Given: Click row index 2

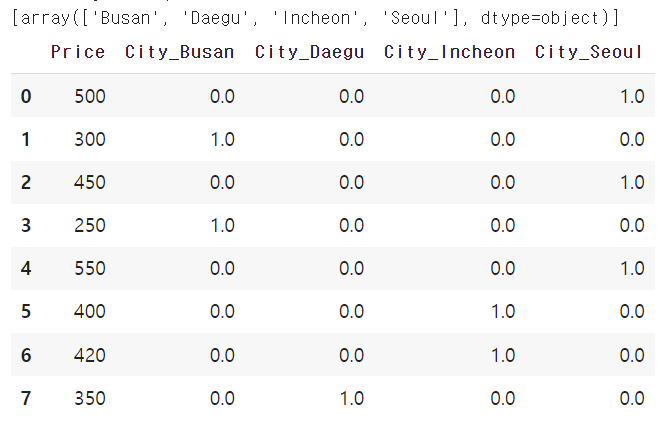Looking at the screenshot, I should click(x=26, y=182).
